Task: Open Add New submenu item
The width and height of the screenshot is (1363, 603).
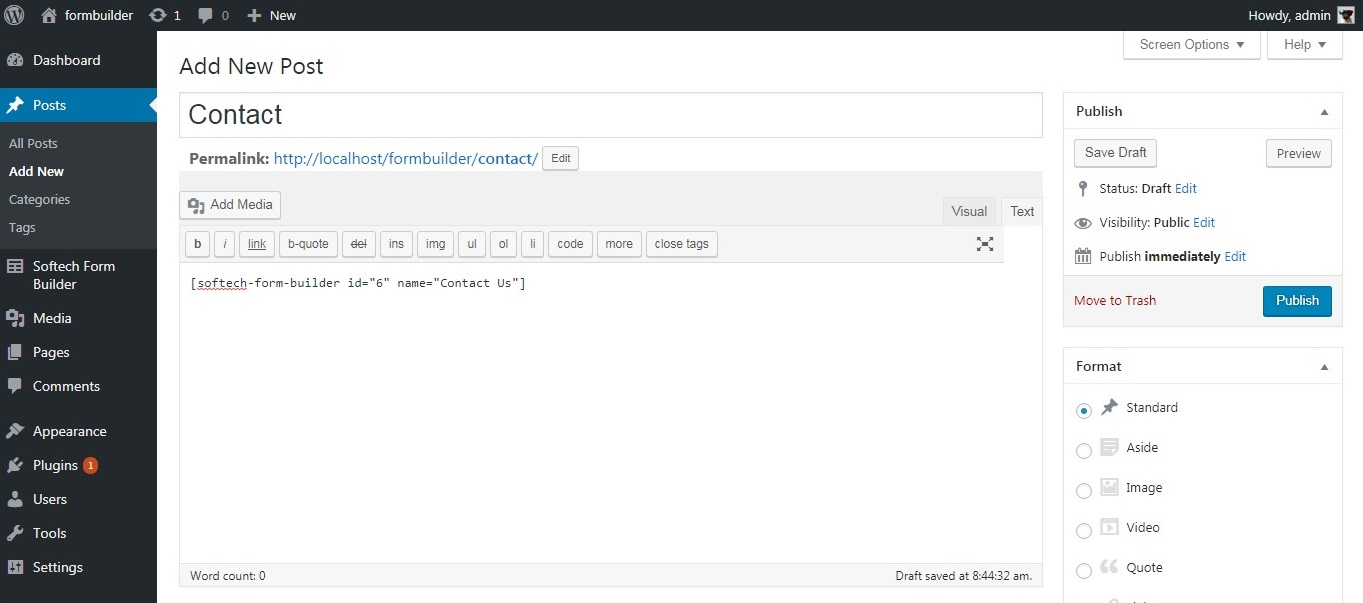Action: tap(36, 171)
